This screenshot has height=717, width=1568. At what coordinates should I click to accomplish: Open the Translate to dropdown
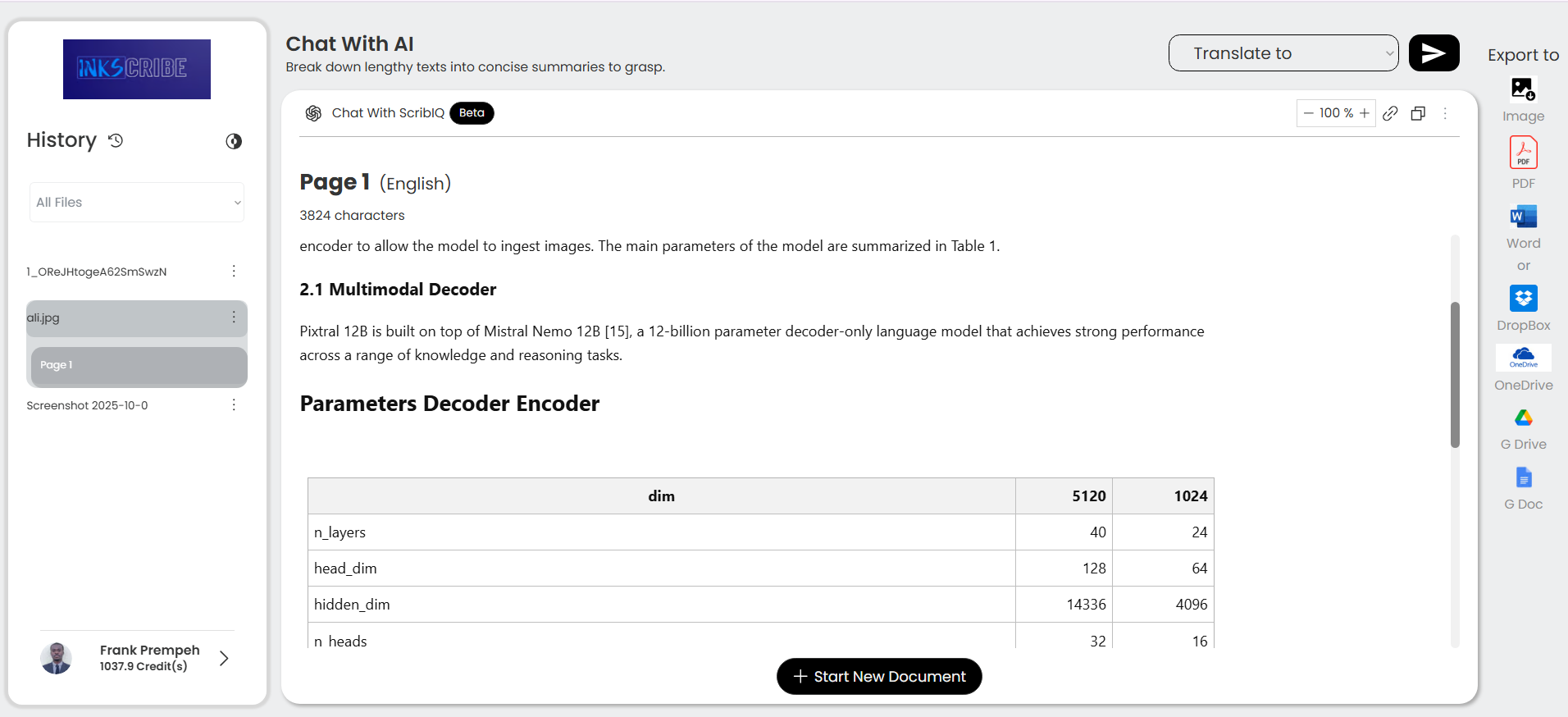(x=1283, y=53)
